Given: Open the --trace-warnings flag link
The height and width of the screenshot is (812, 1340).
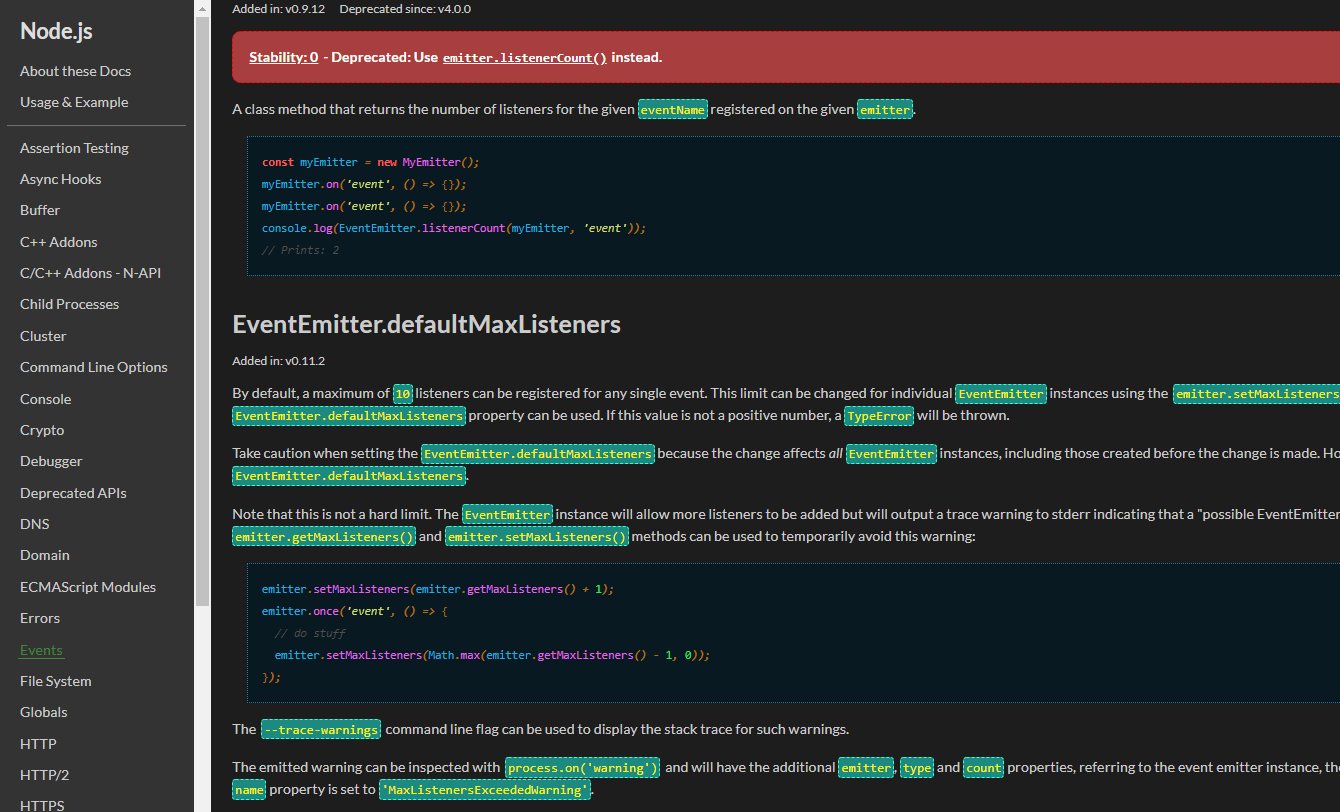Looking at the screenshot, I should 320,729.
